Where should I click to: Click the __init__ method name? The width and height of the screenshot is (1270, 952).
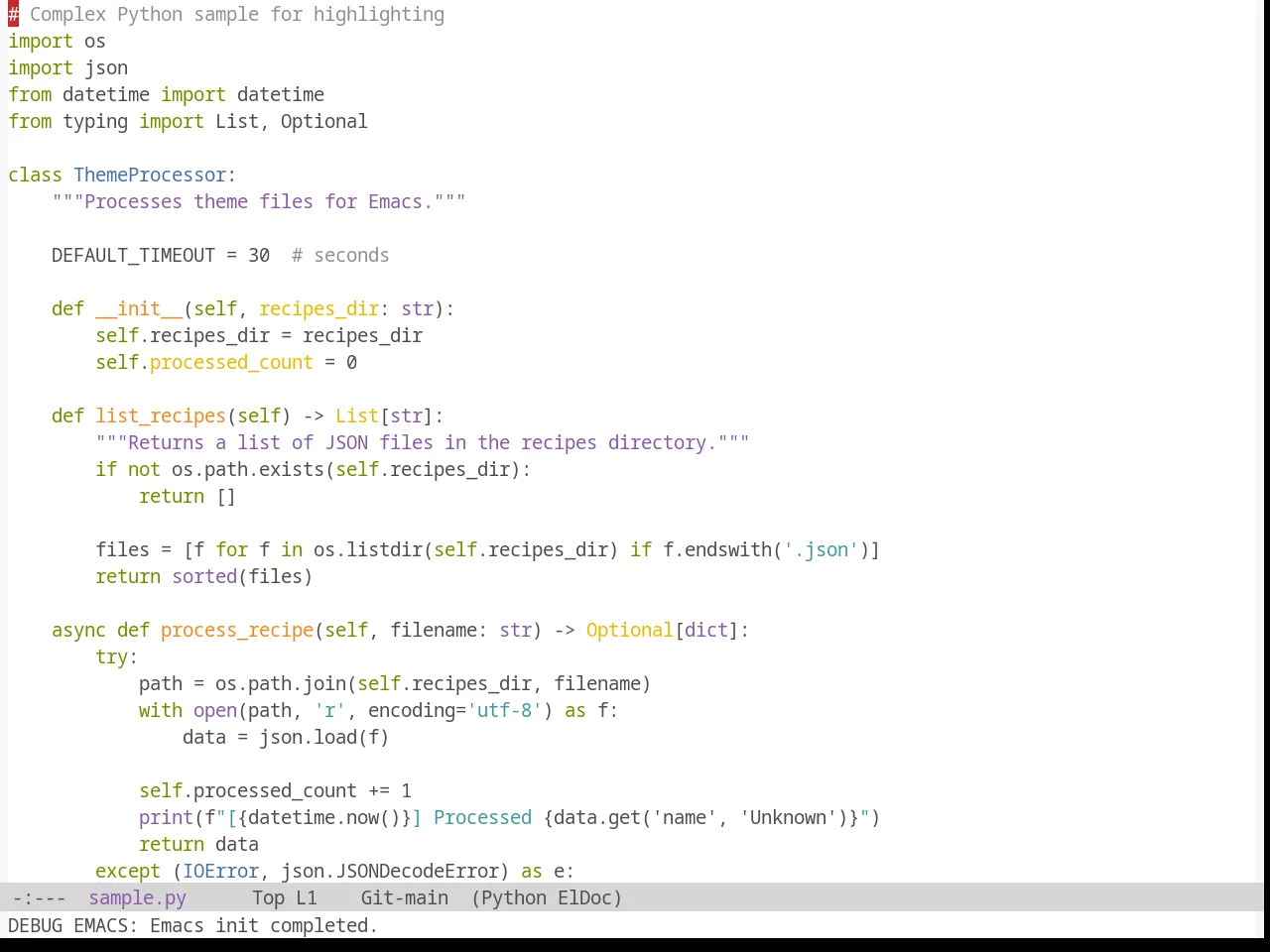[139, 309]
